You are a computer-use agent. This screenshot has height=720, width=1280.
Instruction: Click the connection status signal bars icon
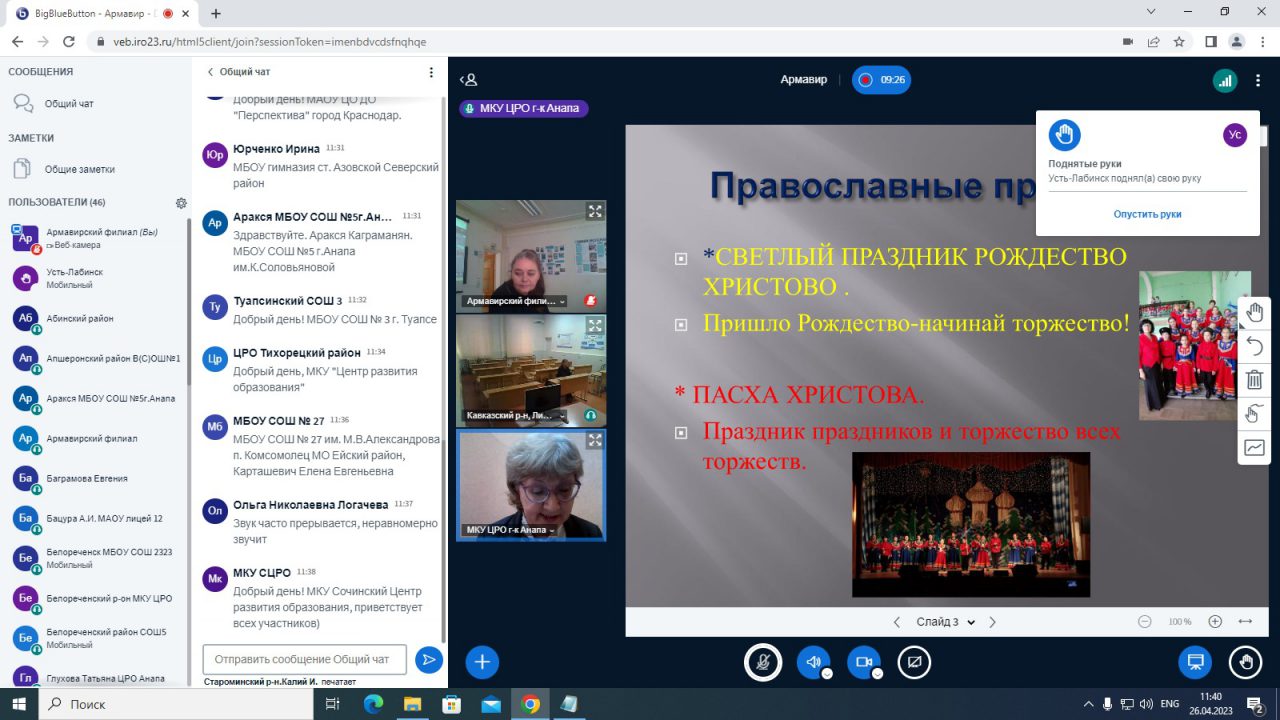pyautogui.click(x=1224, y=81)
